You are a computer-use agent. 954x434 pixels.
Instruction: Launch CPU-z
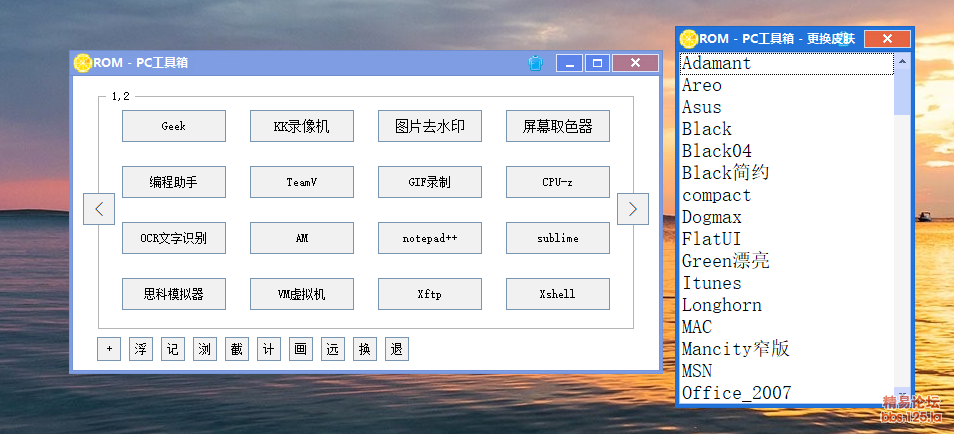pos(558,182)
